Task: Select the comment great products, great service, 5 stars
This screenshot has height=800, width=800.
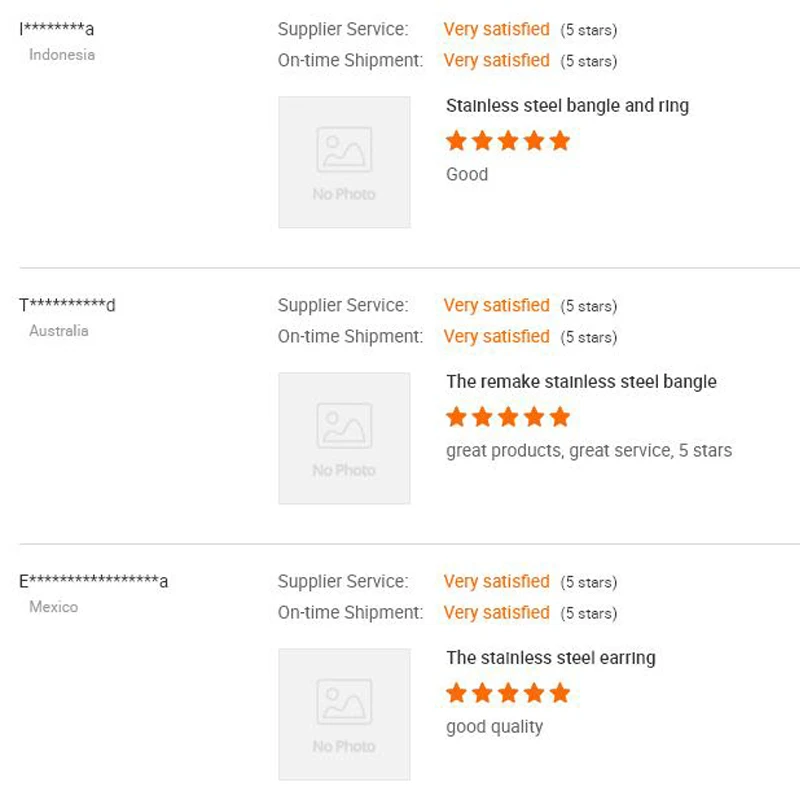Action: pos(589,451)
